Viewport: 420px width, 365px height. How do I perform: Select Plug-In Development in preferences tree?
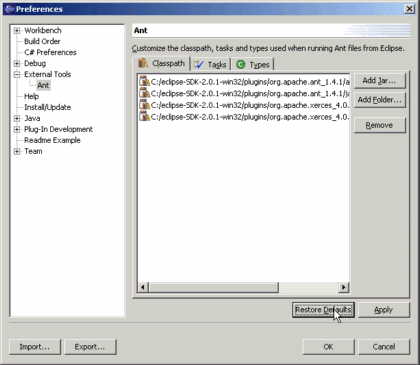click(x=58, y=129)
